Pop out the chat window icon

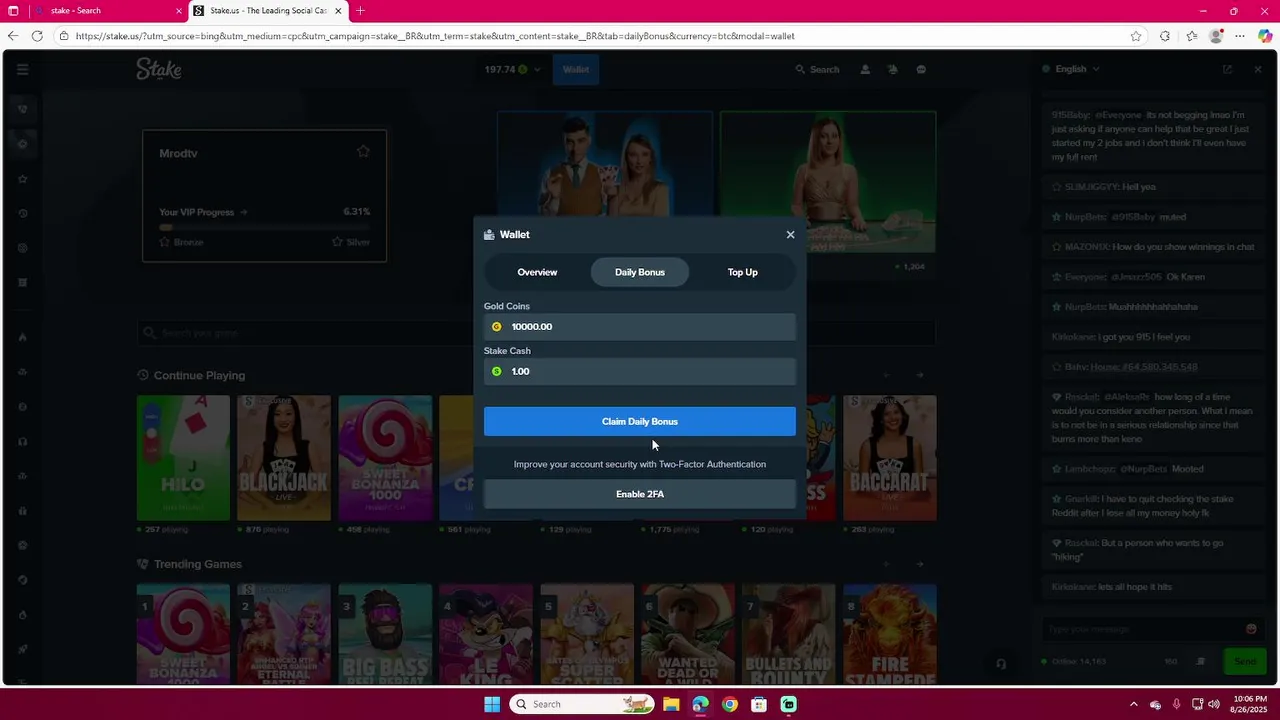coord(1227,69)
